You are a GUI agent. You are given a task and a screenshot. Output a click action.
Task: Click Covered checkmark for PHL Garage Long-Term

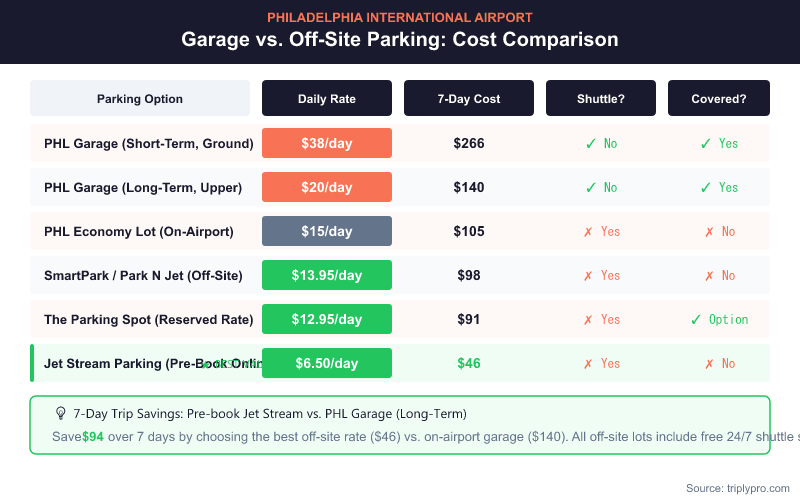point(707,188)
